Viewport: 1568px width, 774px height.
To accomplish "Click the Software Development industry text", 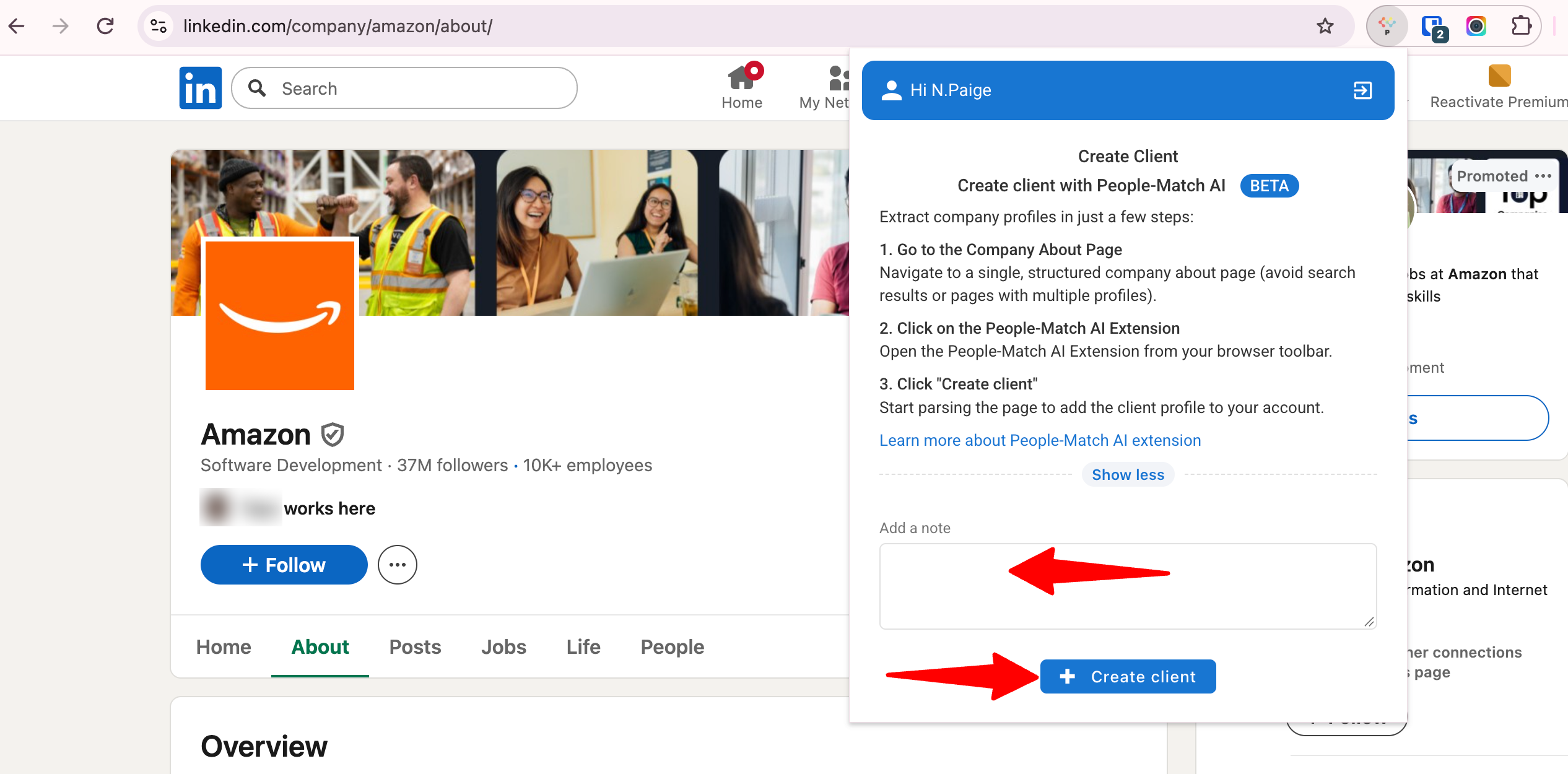I will [291, 465].
